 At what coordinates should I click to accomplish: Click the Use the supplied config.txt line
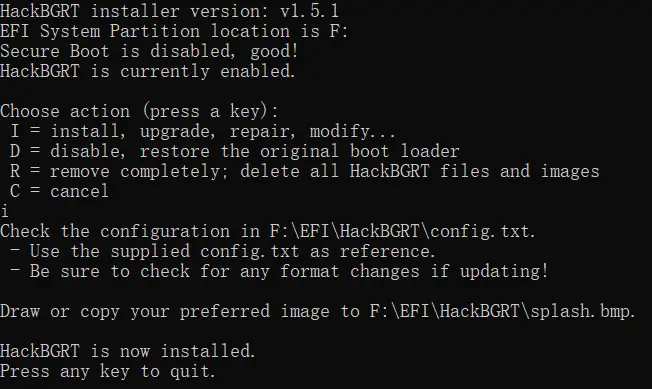[x=222, y=251]
